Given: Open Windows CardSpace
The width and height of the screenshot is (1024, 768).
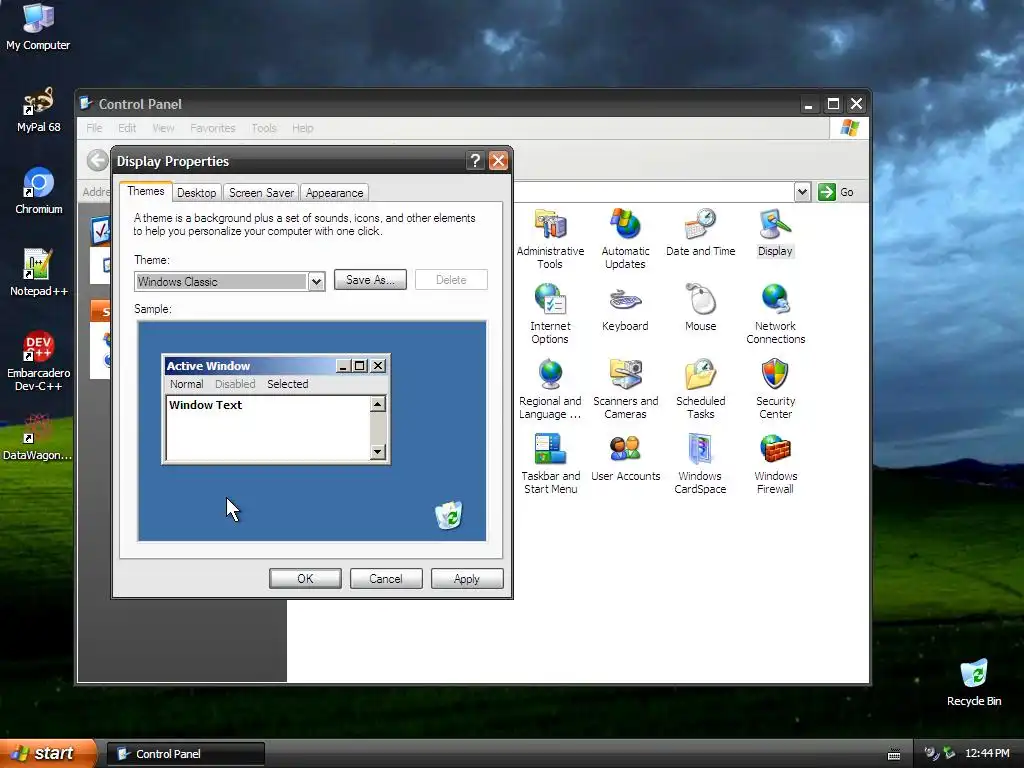Looking at the screenshot, I should coord(700,464).
